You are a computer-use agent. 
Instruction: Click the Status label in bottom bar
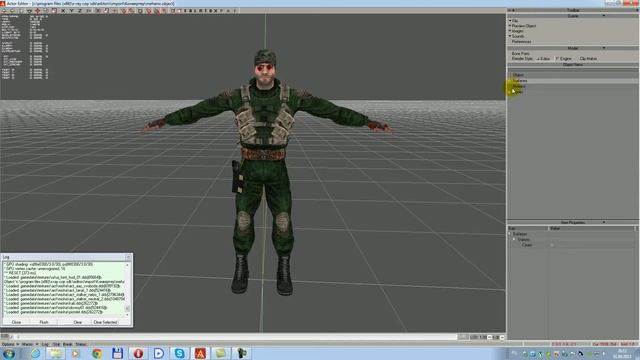point(81,344)
